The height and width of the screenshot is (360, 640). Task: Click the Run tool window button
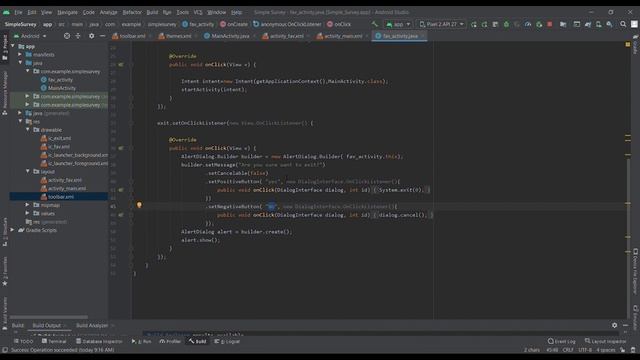point(142,341)
